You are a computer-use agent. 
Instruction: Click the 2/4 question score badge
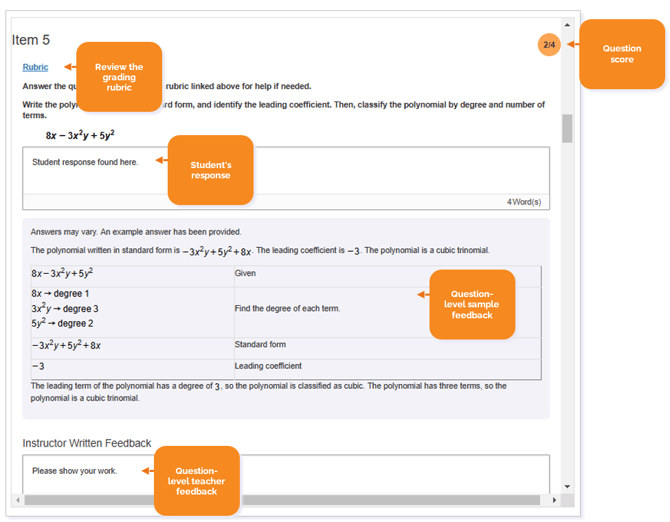click(548, 45)
